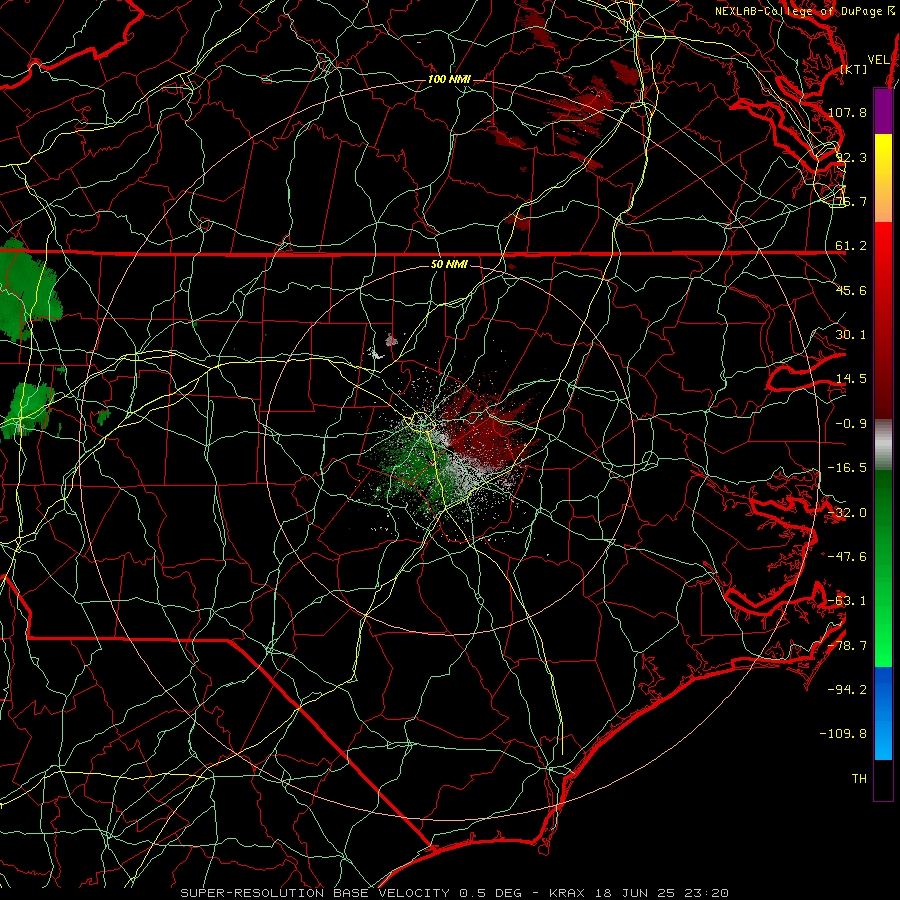The height and width of the screenshot is (900, 900).
Task: Click the -78.7 legend value
Action: point(847,646)
